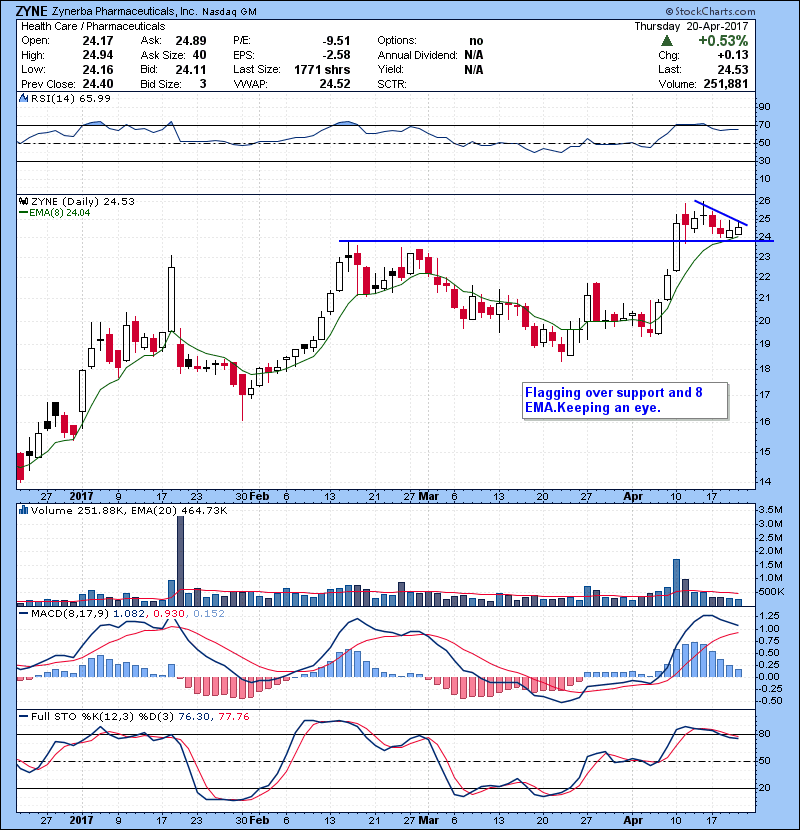This screenshot has width=800, height=830.
Task: Click the green EMA(8) 24.04 legend
Action: tap(55, 213)
